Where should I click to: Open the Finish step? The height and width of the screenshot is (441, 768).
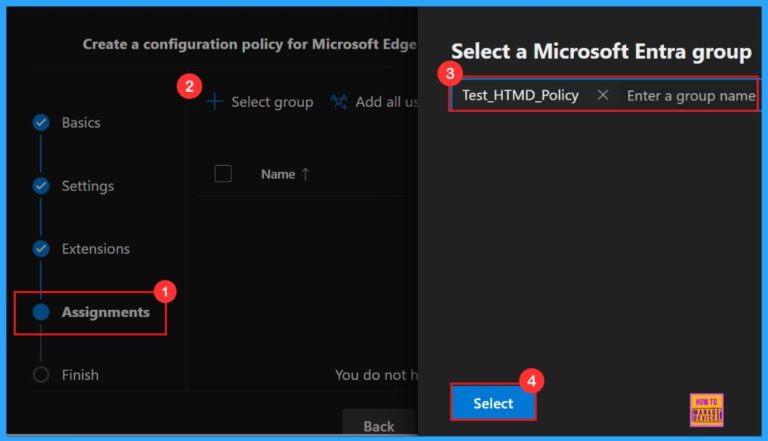tap(80, 375)
